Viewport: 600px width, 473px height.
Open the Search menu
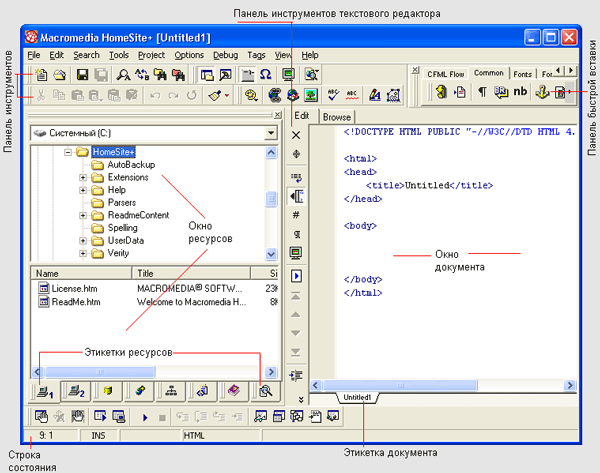86,55
